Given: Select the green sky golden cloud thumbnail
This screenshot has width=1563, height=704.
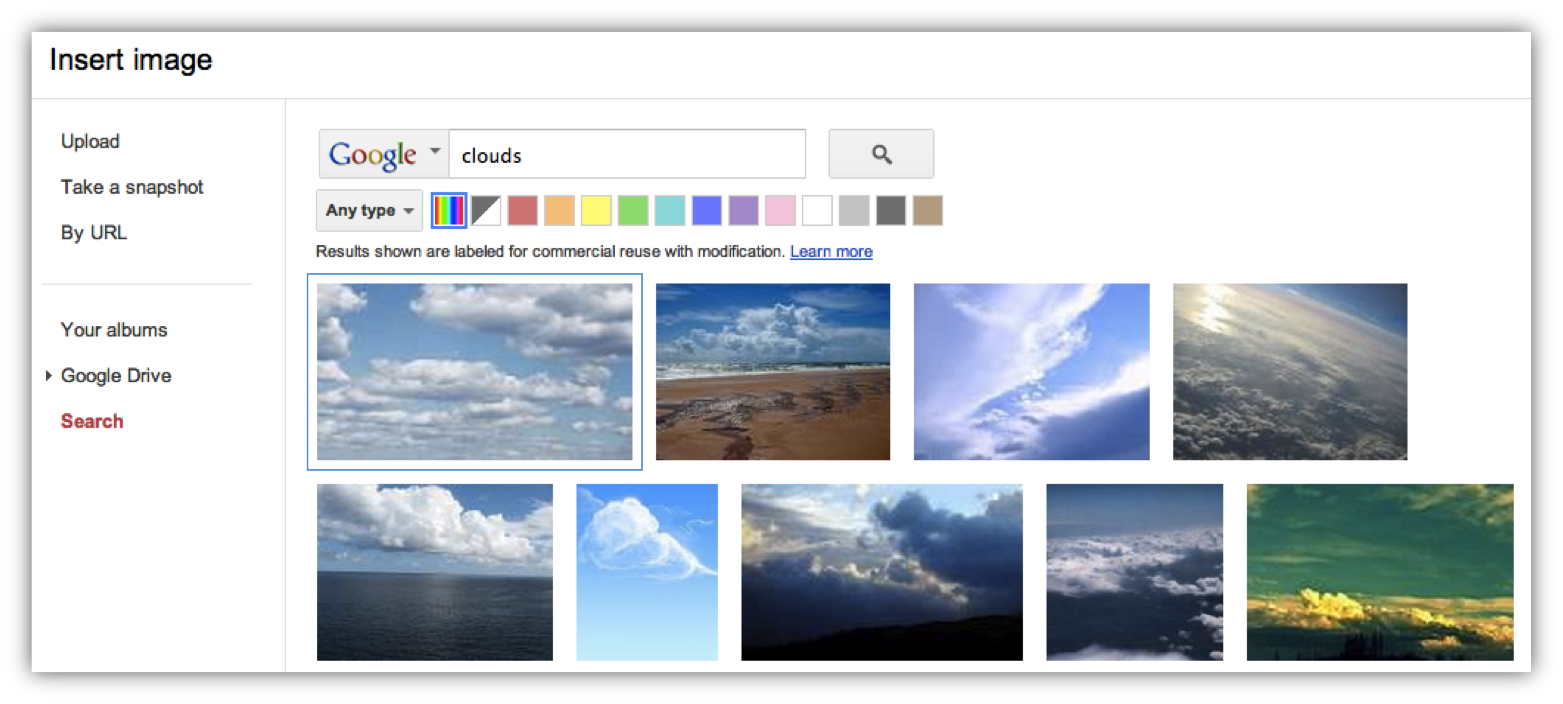Looking at the screenshot, I should coord(1380,573).
